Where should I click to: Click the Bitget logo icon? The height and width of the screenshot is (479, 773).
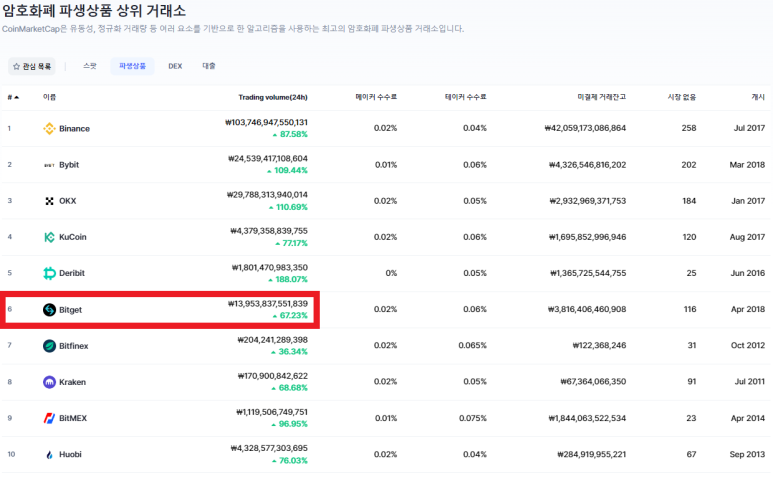pyautogui.click(x=49, y=309)
